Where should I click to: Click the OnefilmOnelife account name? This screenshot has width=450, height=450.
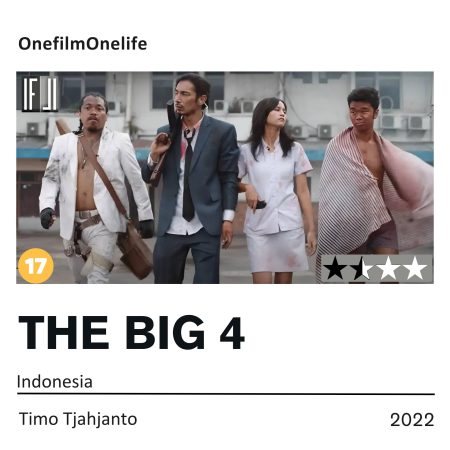(83, 44)
